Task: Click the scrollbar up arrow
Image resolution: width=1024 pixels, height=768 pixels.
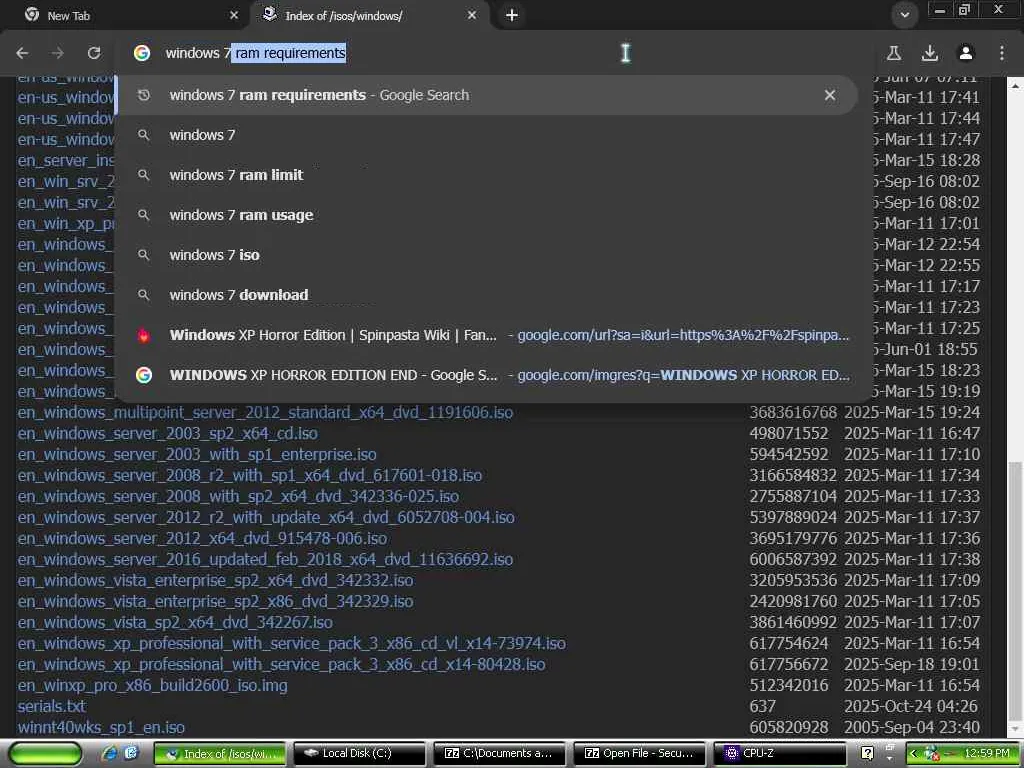Action: pos(1016,86)
